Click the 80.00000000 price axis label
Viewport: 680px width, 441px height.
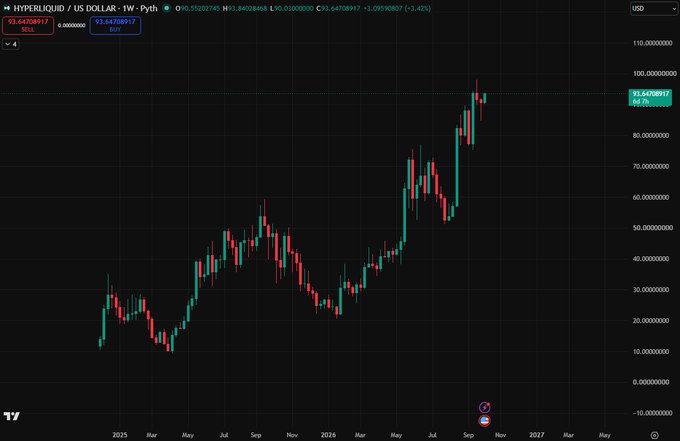click(653, 135)
